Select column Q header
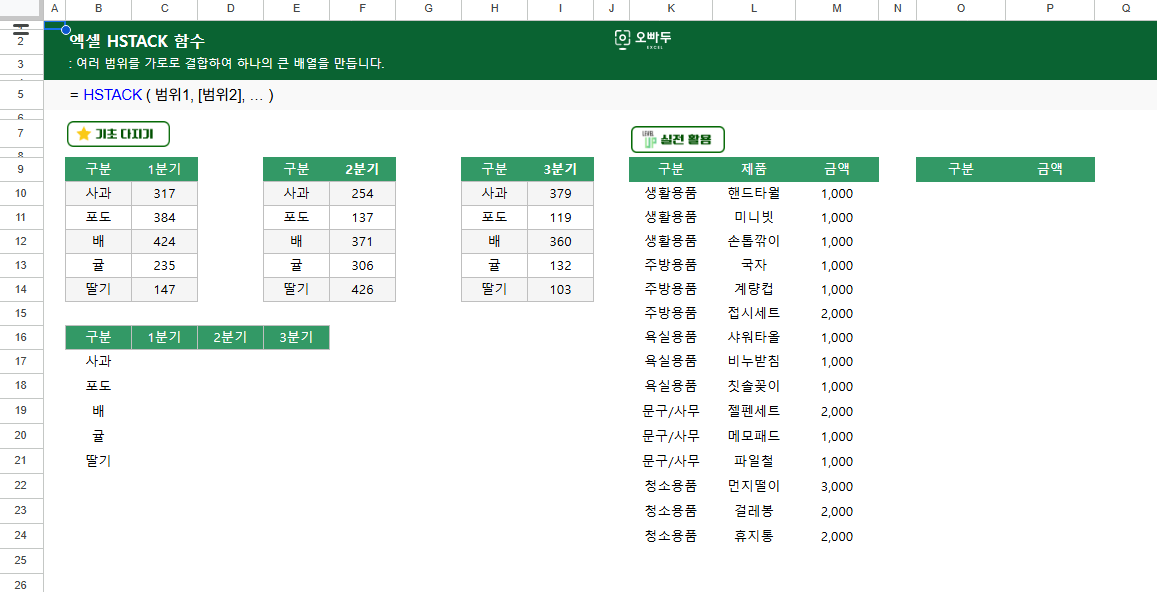 pyautogui.click(x=1126, y=9)
